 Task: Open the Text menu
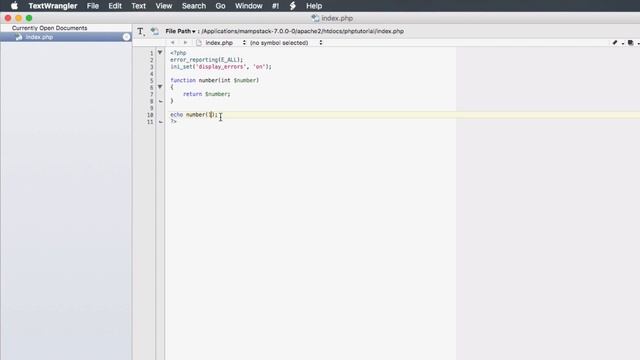[x=138, y=6]
